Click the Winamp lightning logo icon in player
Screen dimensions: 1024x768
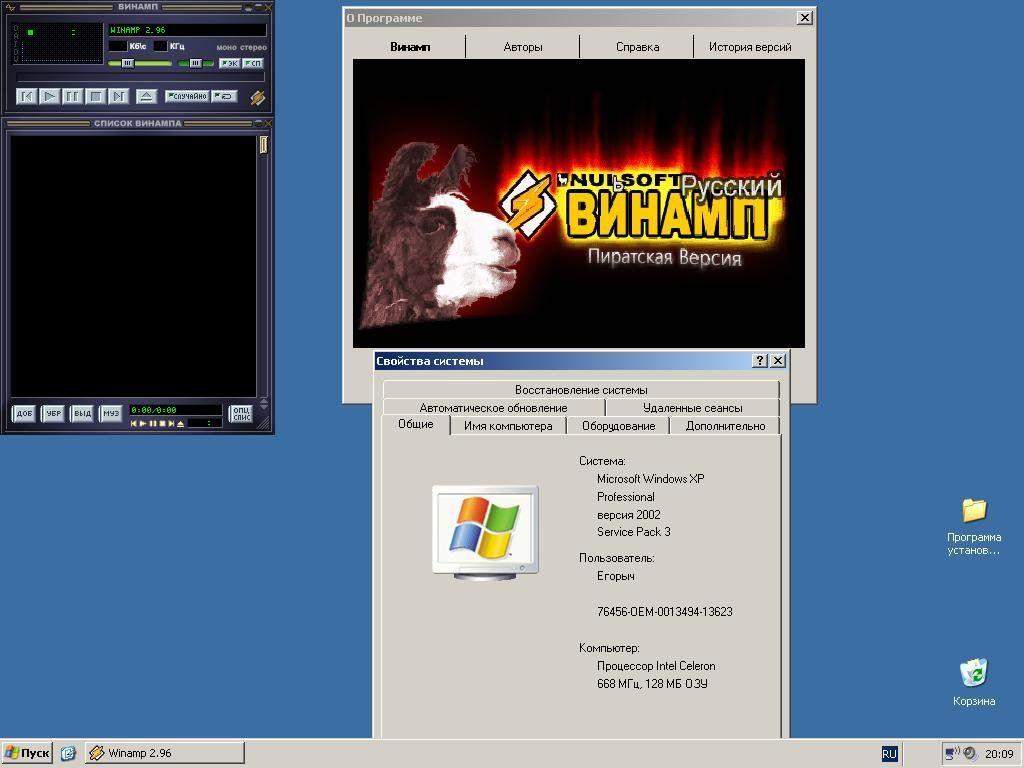pos(257,97)
